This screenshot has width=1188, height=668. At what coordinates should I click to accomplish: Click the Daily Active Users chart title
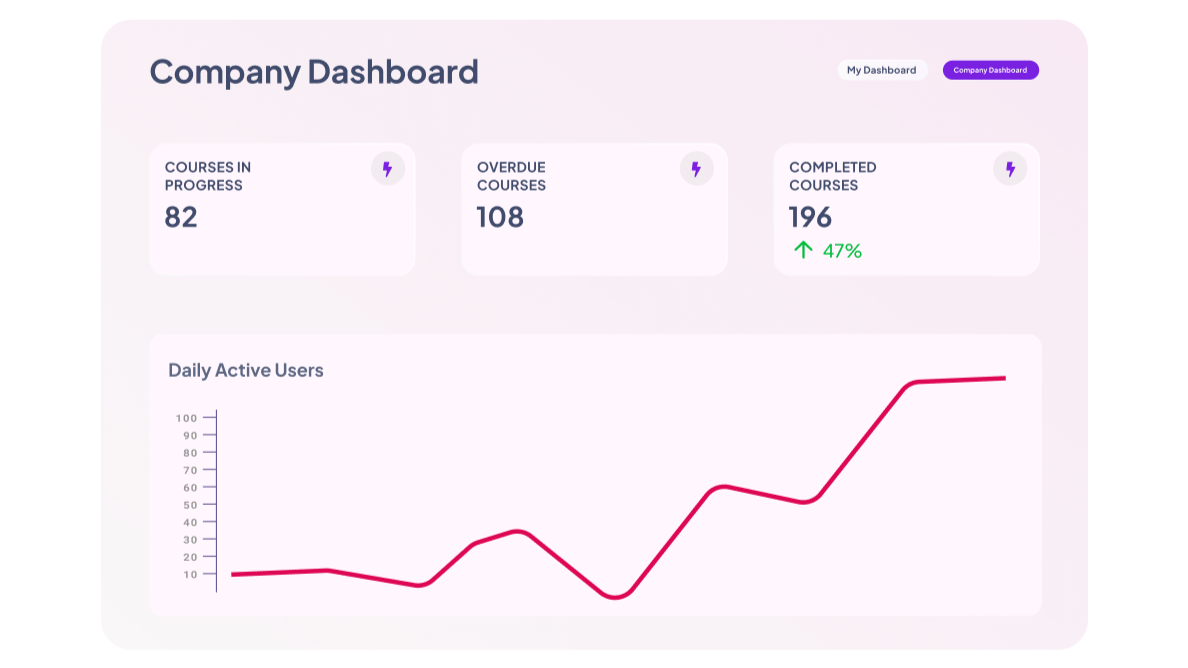246,370
